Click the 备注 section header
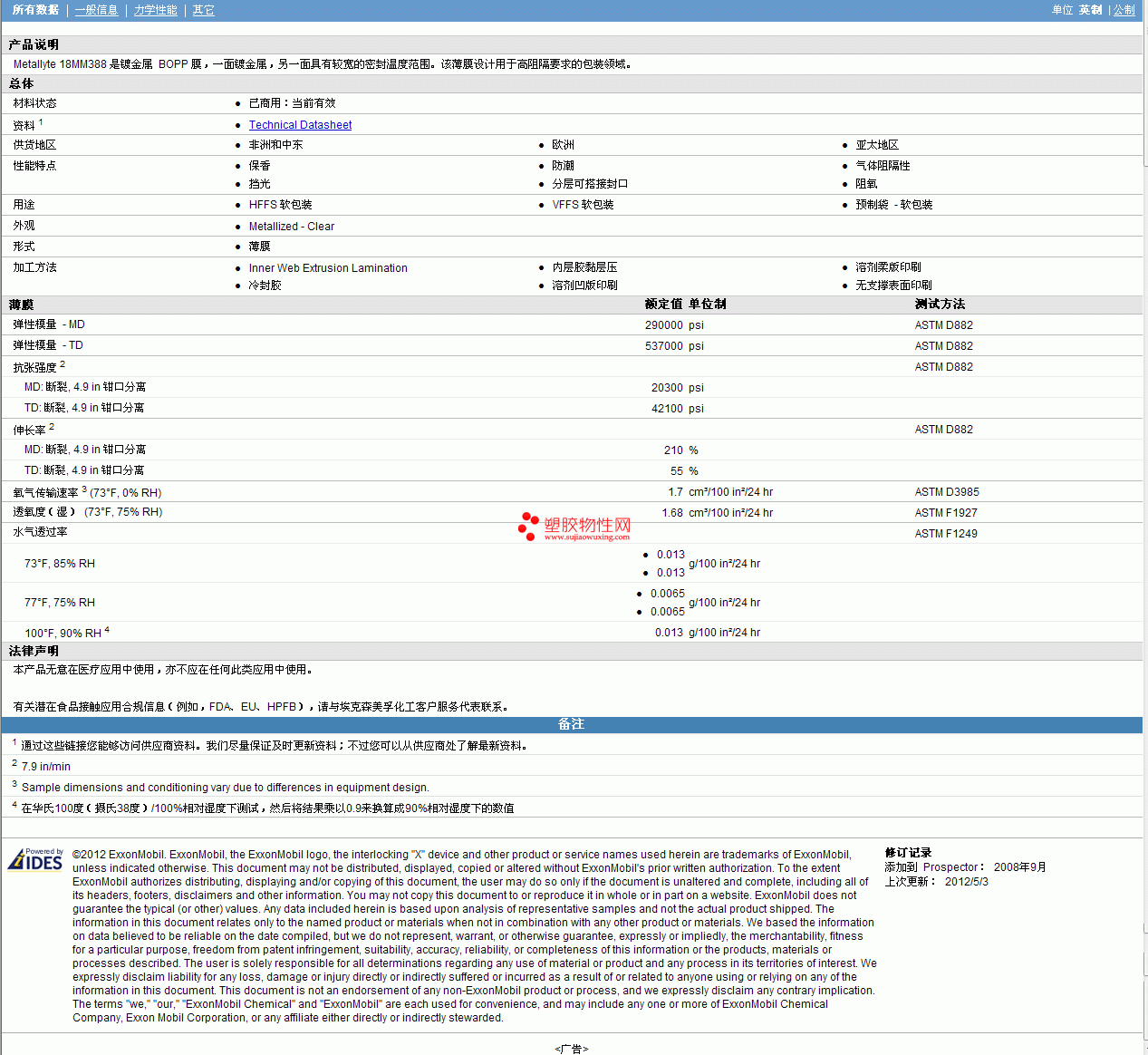This screenshot has height=1055, width=1148. click(571, 724)
